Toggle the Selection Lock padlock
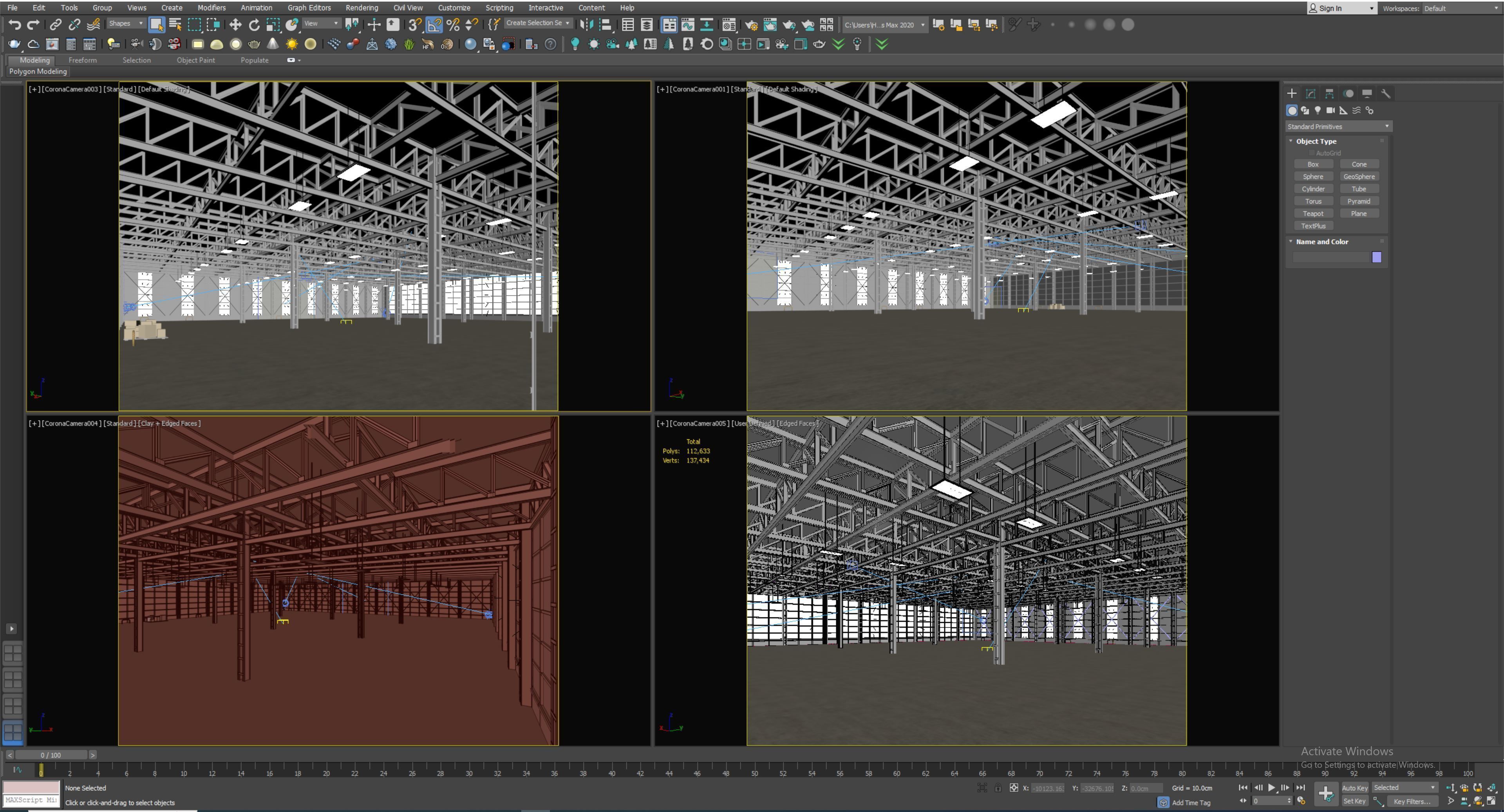Image resolution: width=1504 pixels, height=812 pixels. [998, 788]
